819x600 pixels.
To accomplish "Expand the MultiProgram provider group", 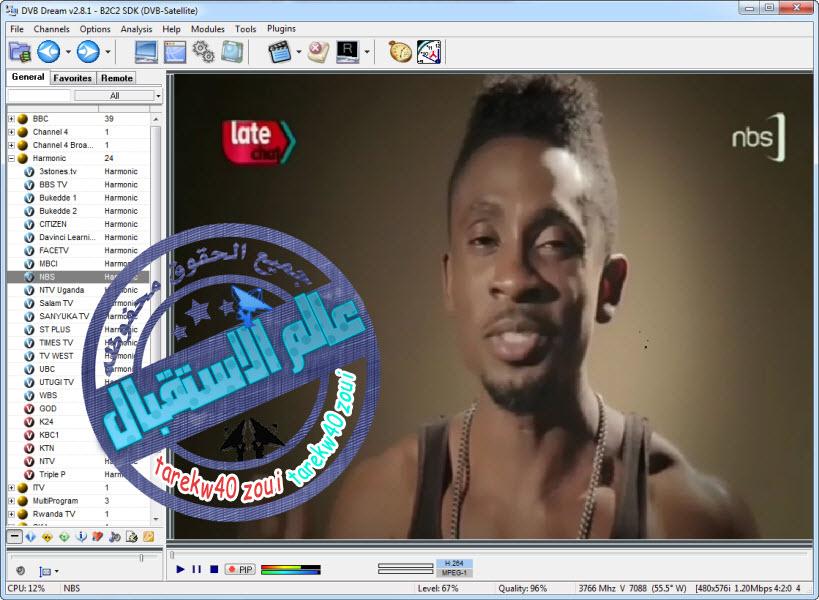I will 11,501.
